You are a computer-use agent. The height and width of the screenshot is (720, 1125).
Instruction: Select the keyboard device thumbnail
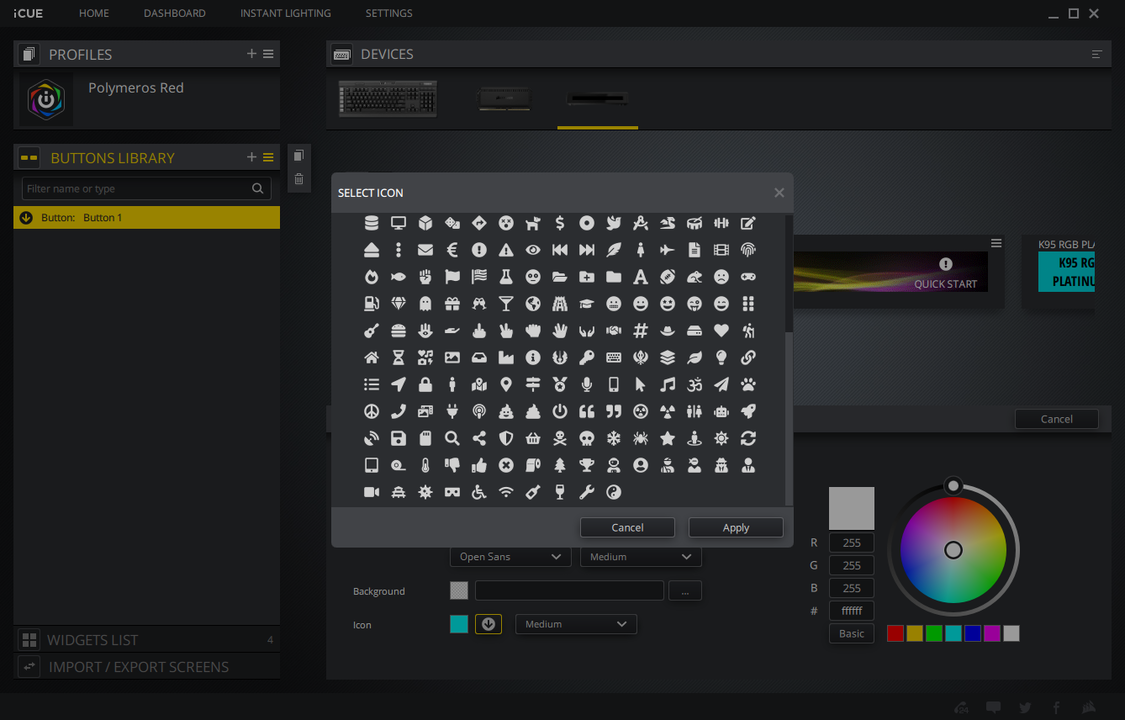point(387,98)
